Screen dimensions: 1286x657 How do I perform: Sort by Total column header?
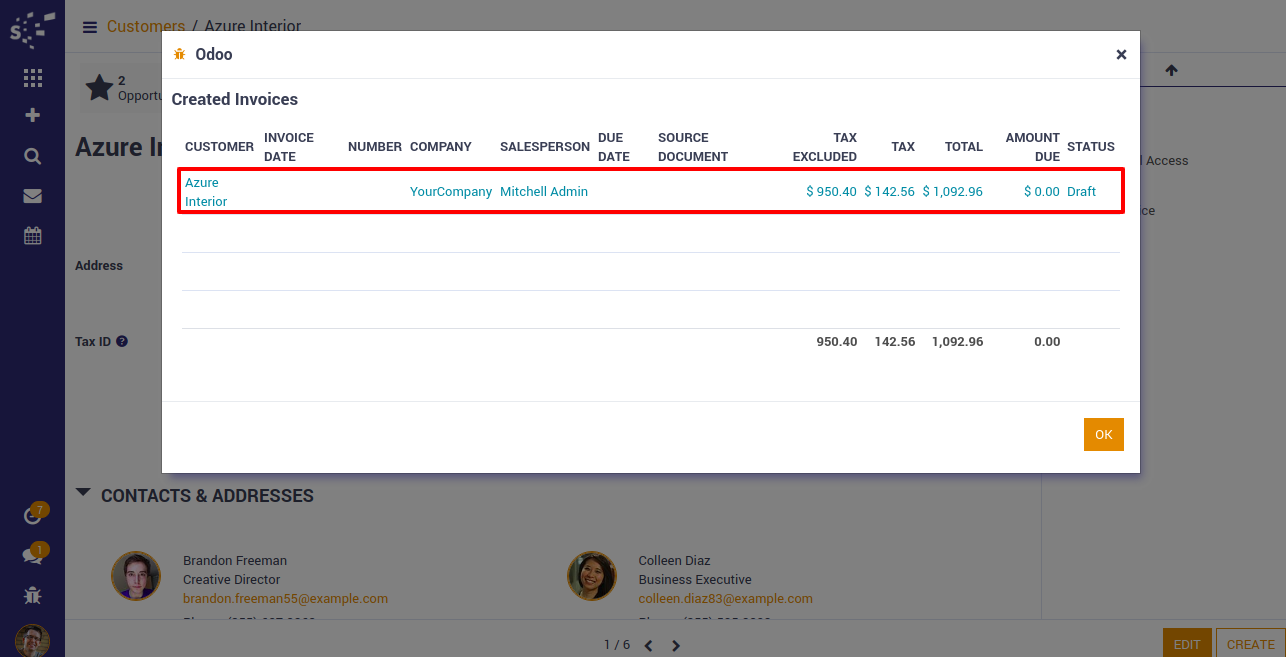point(964,147)
